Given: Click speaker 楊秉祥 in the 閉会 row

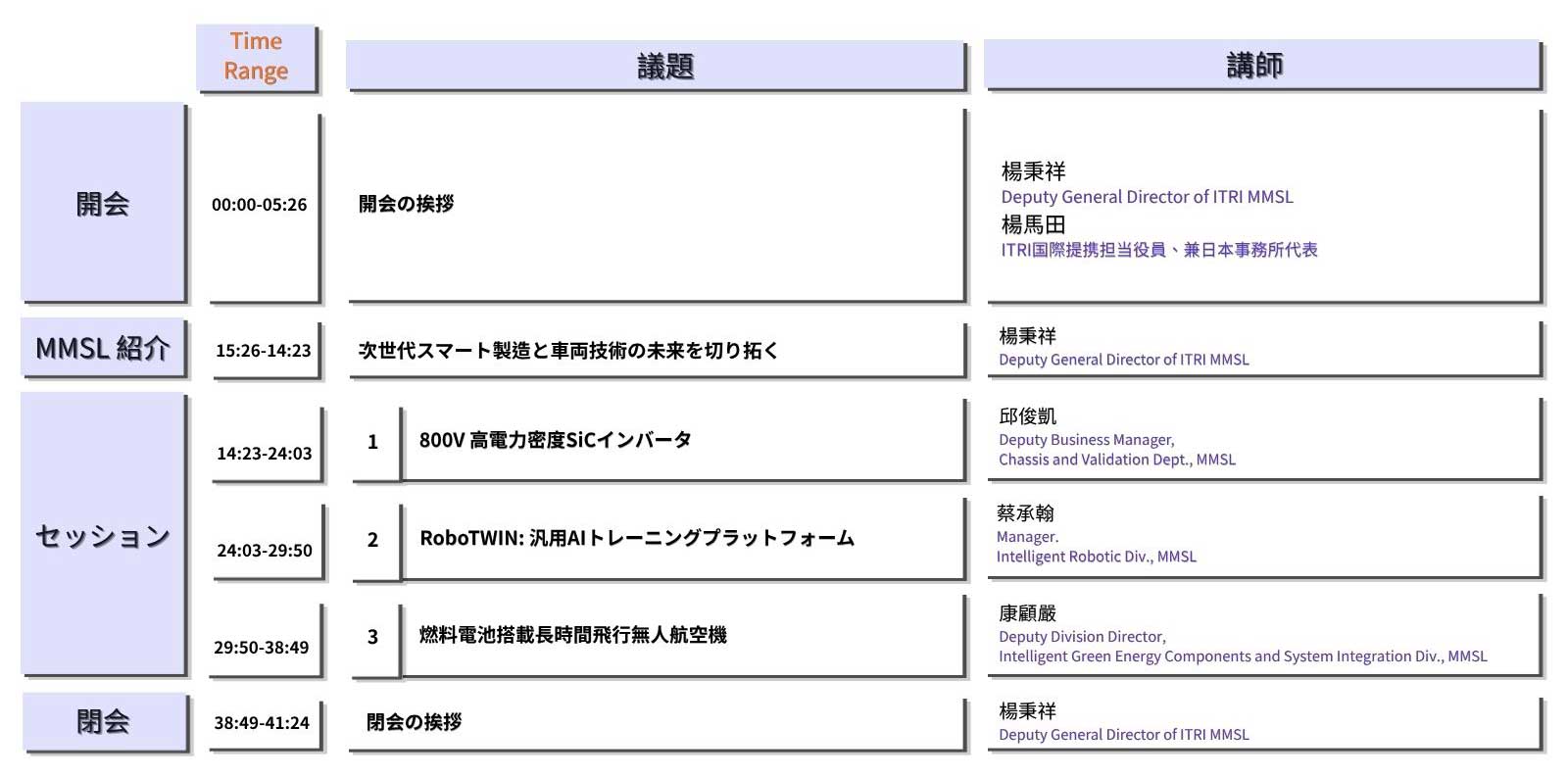Looking at the screenshot, I should pos(1027,711).
